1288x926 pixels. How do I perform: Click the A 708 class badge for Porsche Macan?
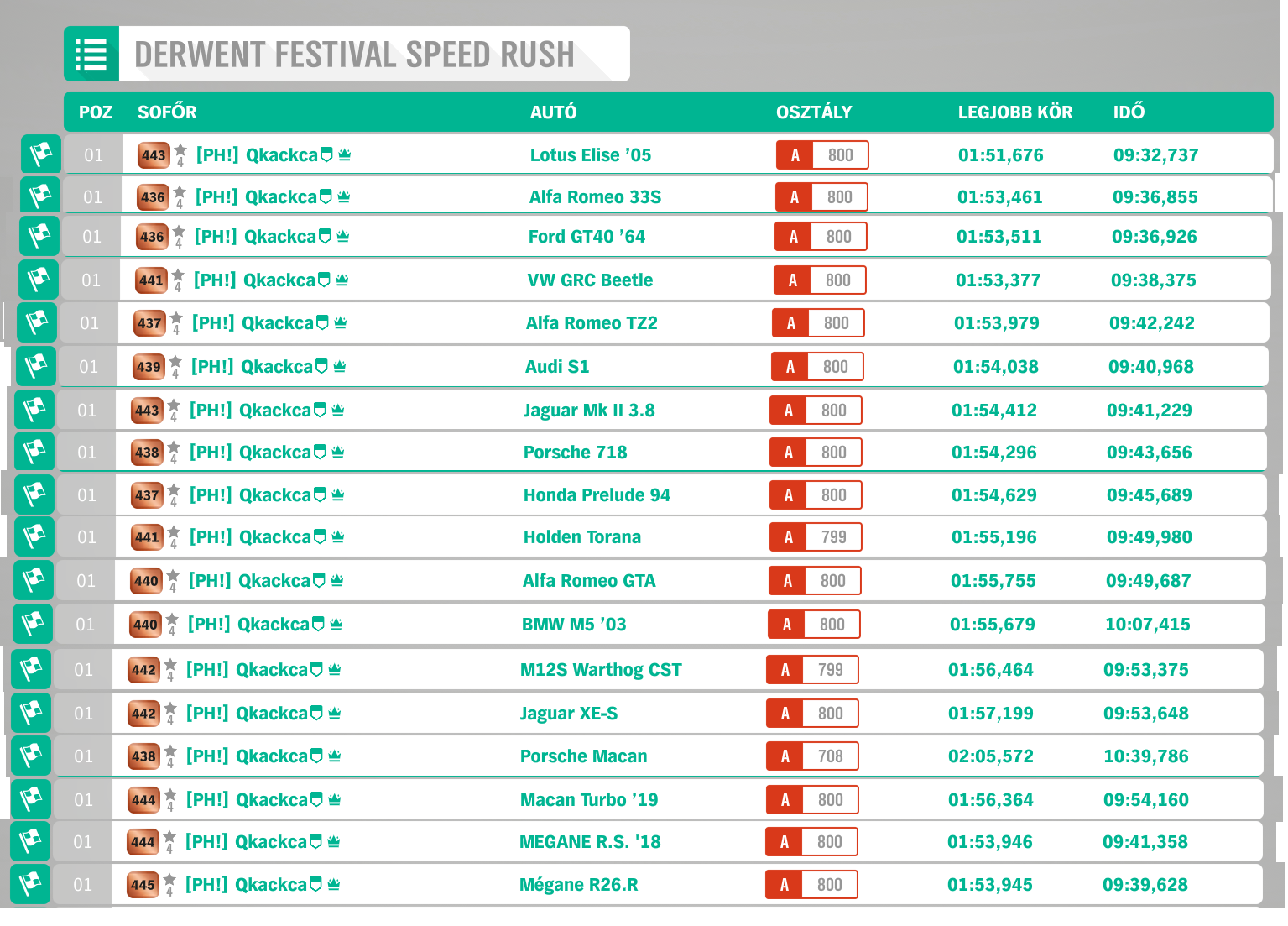pos(811,756)
